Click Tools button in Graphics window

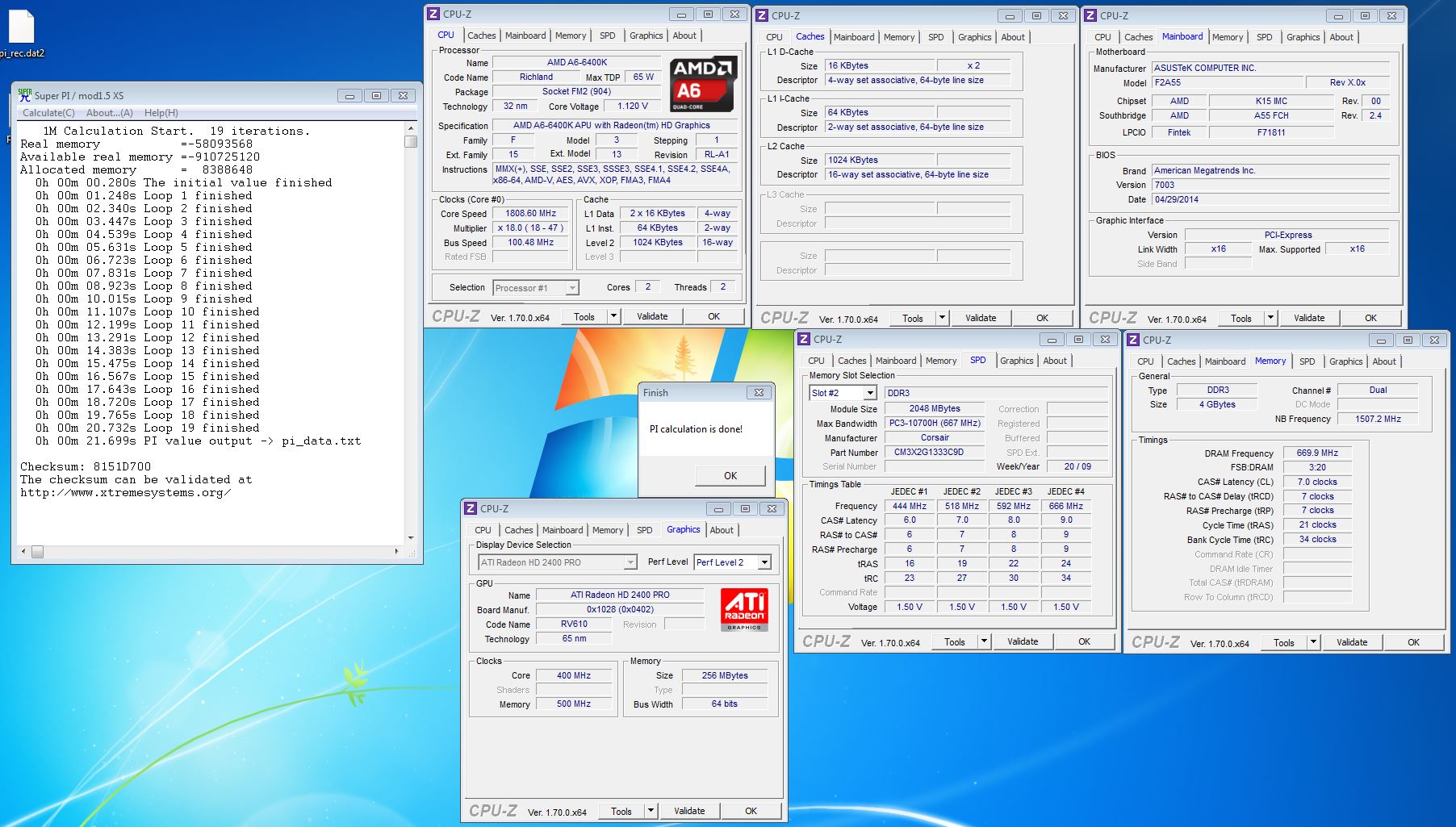tap(621, 811)
